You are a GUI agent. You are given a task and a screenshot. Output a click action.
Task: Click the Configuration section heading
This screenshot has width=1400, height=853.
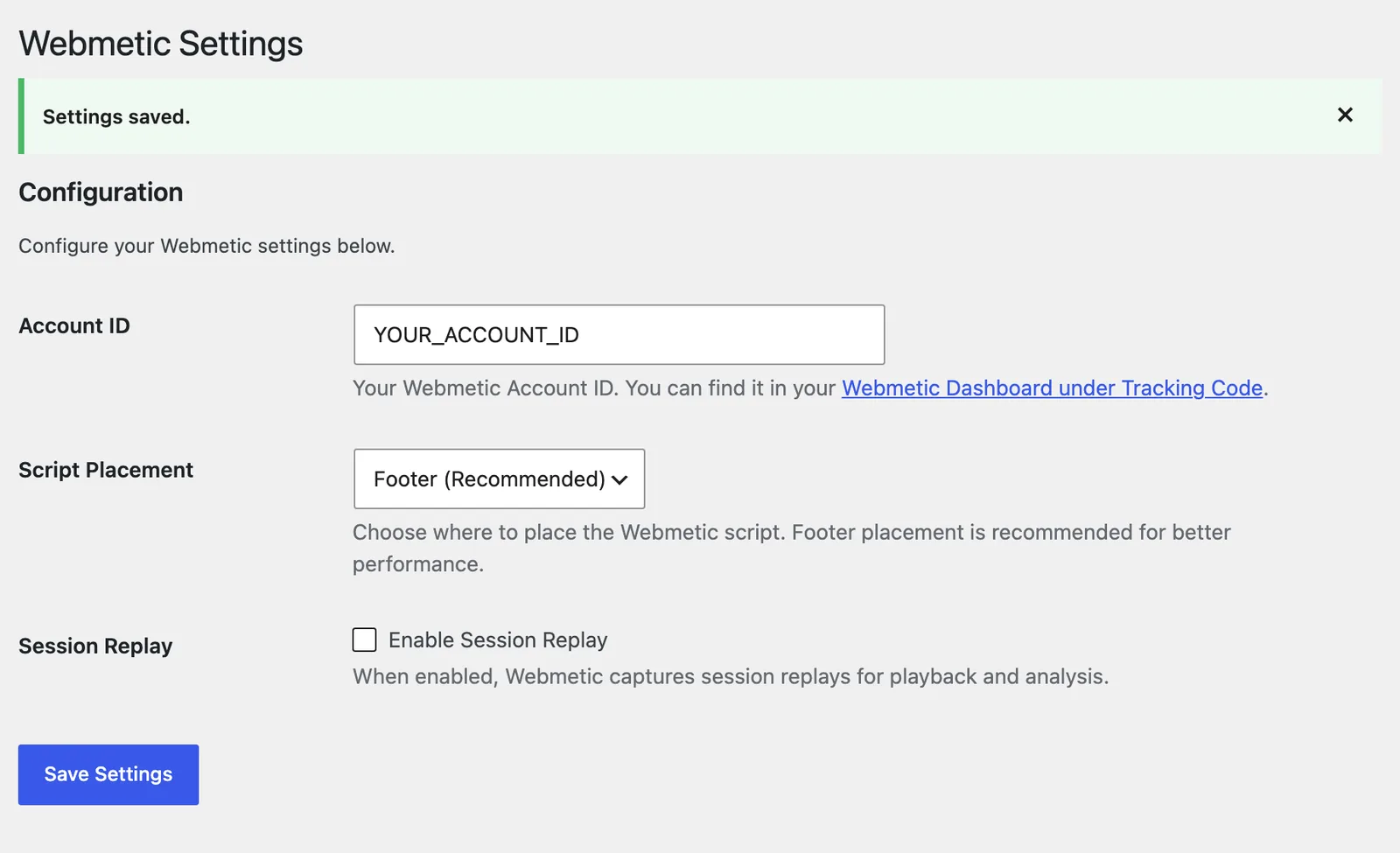101,192
